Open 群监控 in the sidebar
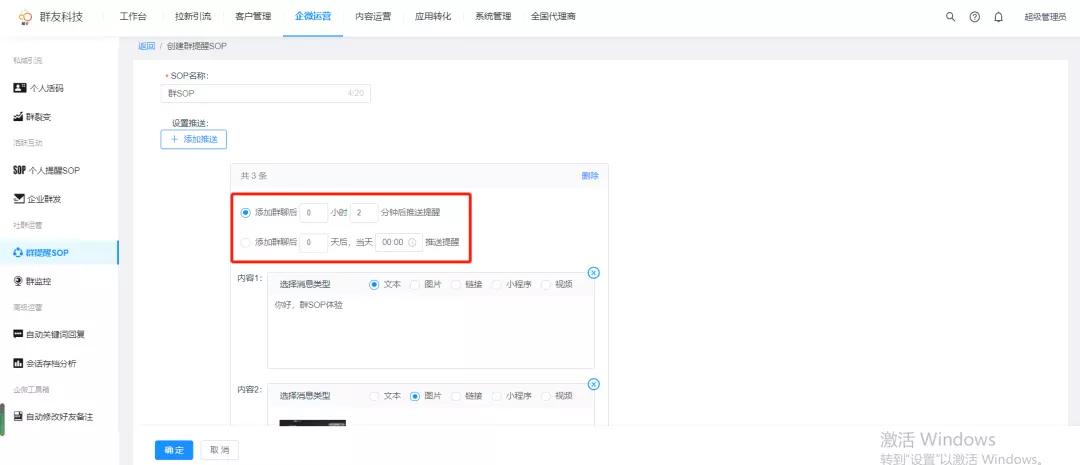This screenshot has width=1080, height=465. click(x=39, y=281)
